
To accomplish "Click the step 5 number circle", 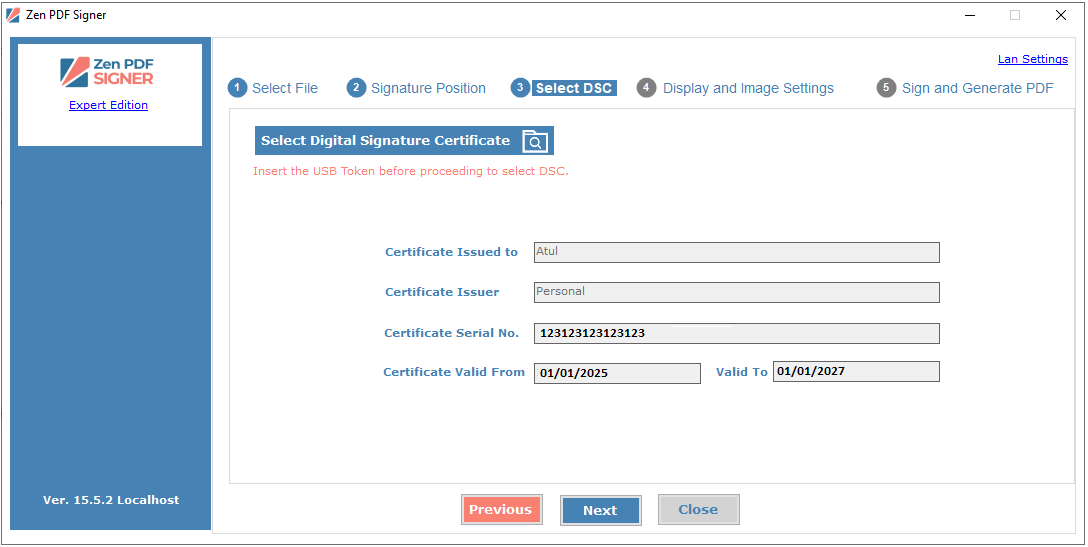I will click(886, 88).
